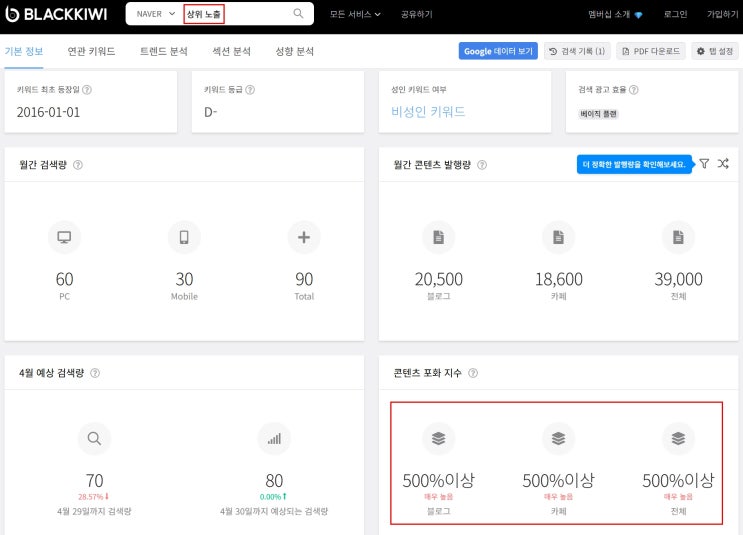
Task: Go to the 로그인 page
Action: point(675,14)
